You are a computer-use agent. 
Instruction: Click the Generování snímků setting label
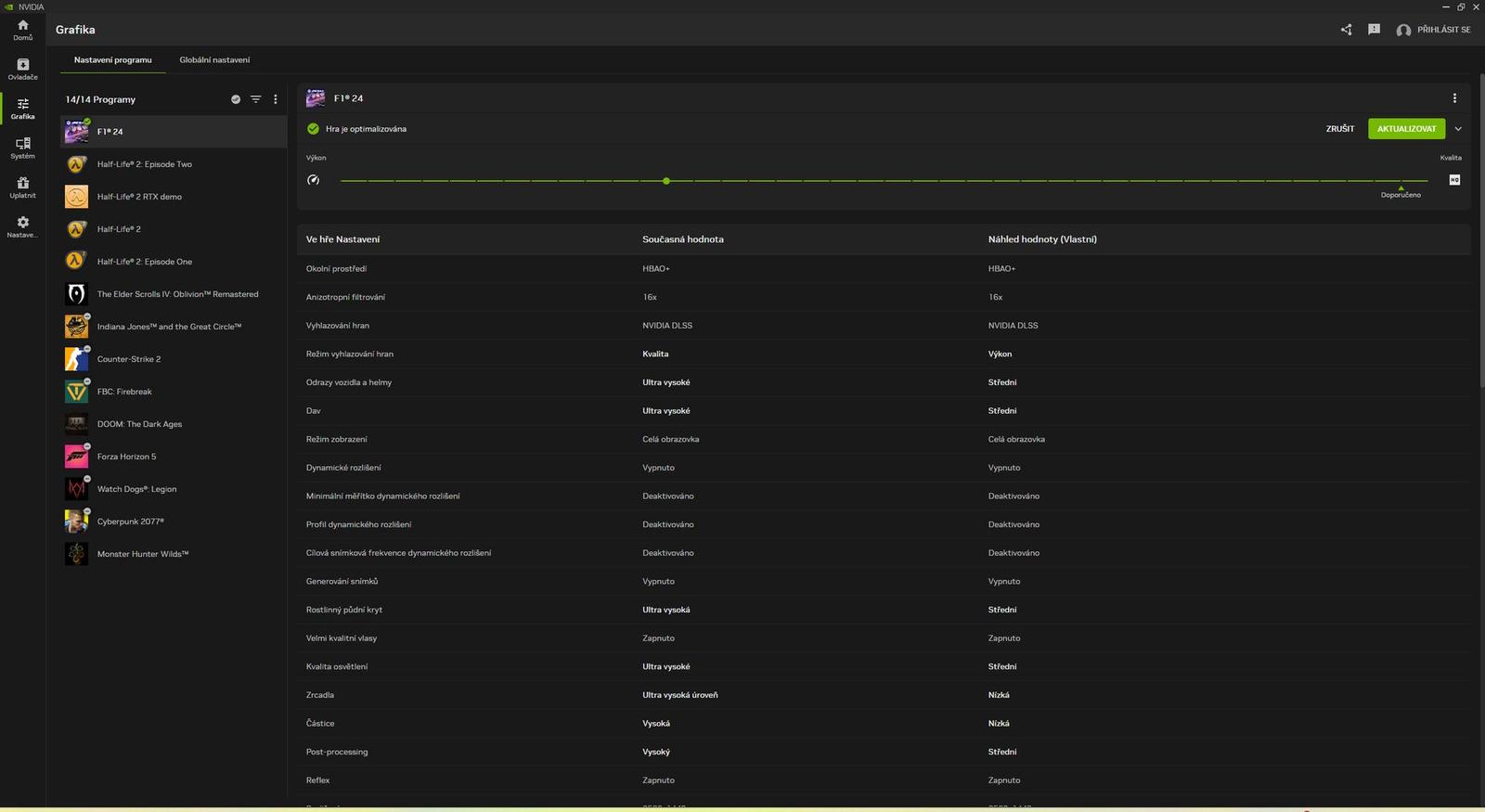point(342,581)
